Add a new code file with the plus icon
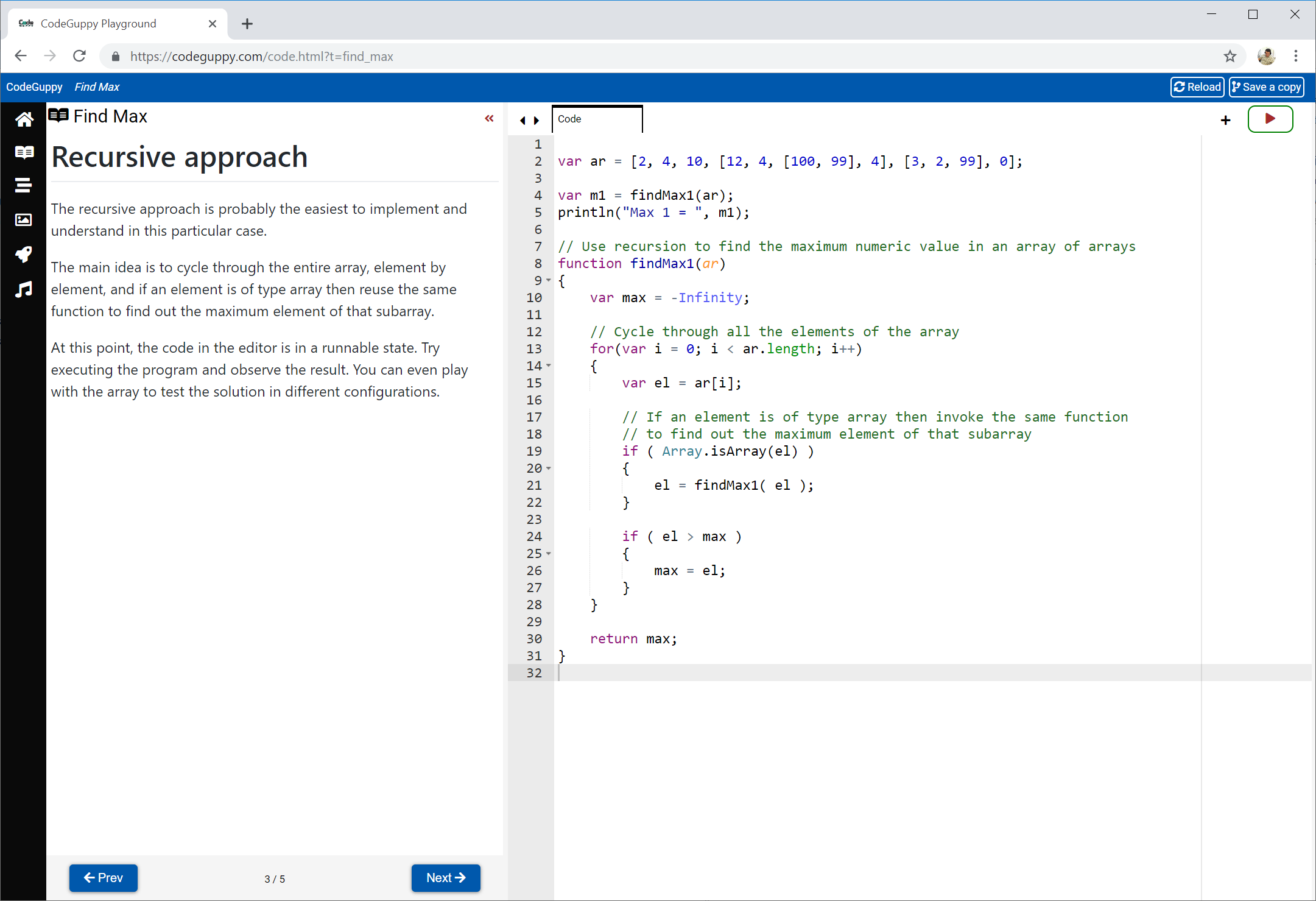The image size is (1316, 901). point(1225,120)
